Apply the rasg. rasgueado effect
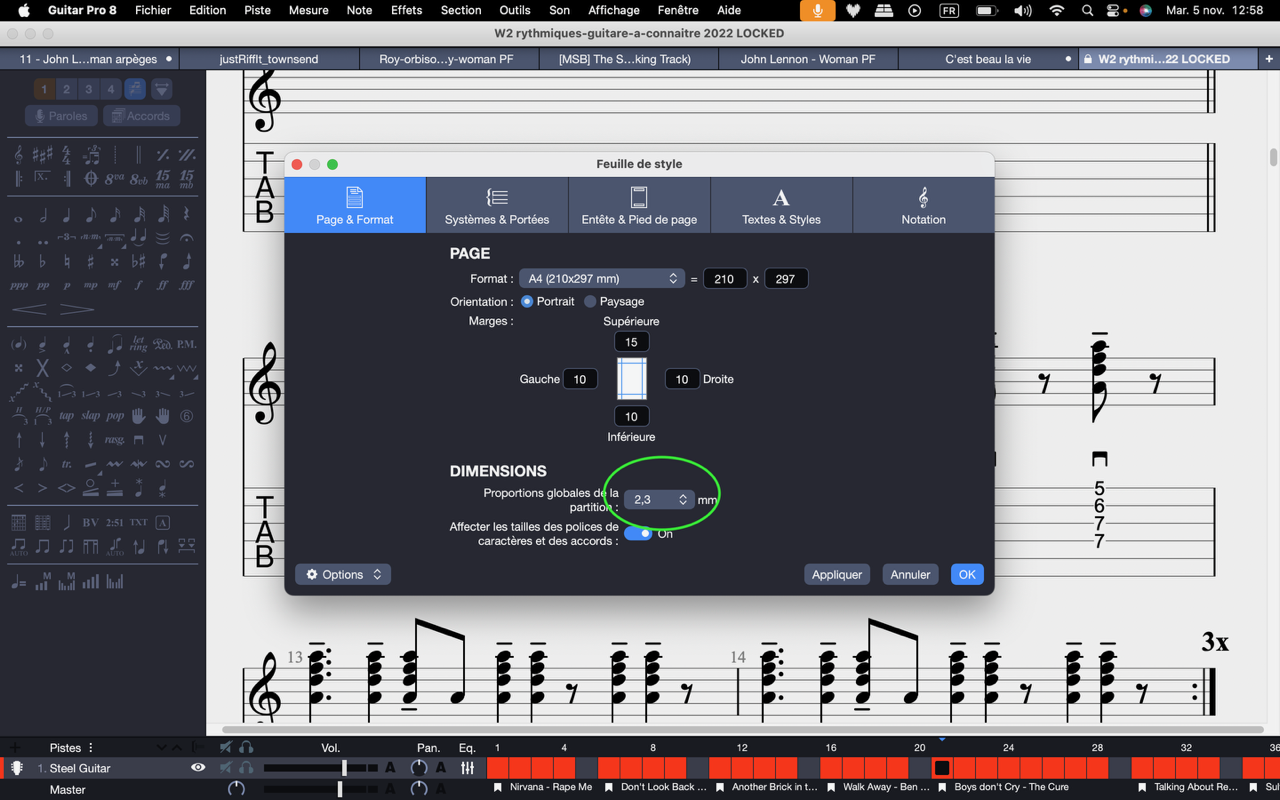 [x=114, y=440]
